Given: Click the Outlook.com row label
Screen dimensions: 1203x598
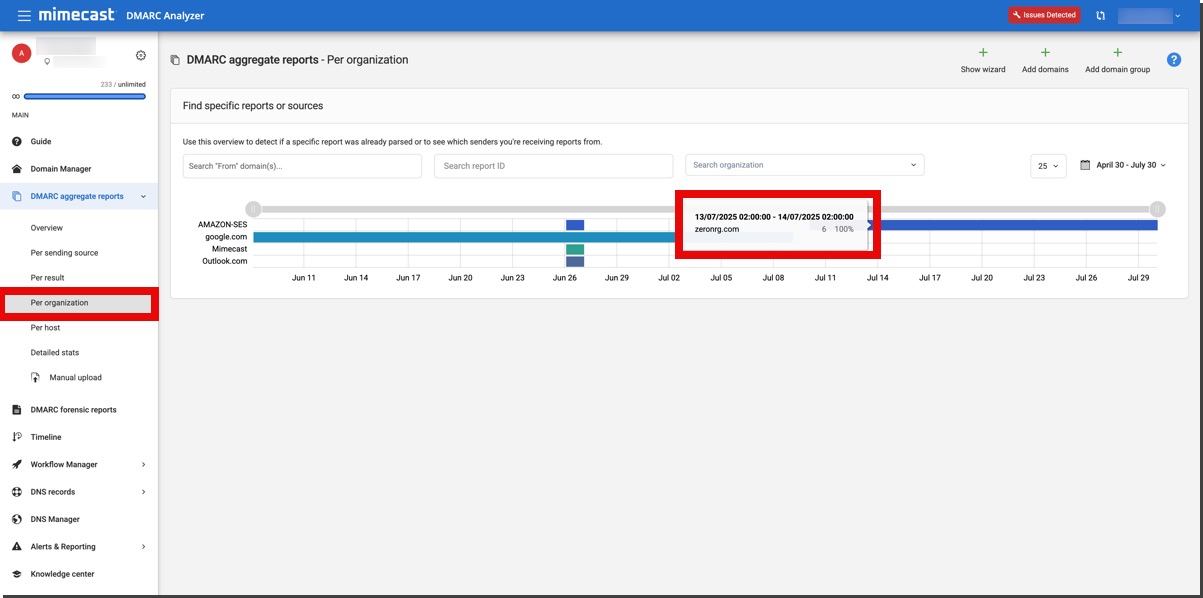Looking at the screenshot, I should point(225,261).
